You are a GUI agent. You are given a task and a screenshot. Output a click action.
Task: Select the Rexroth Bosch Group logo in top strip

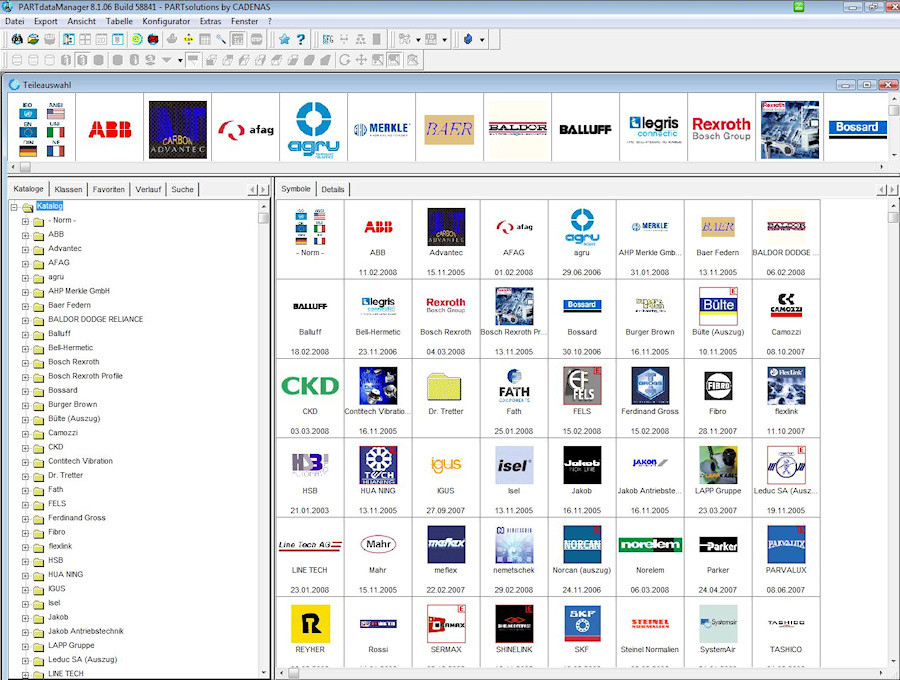click(x=721, y=129)
